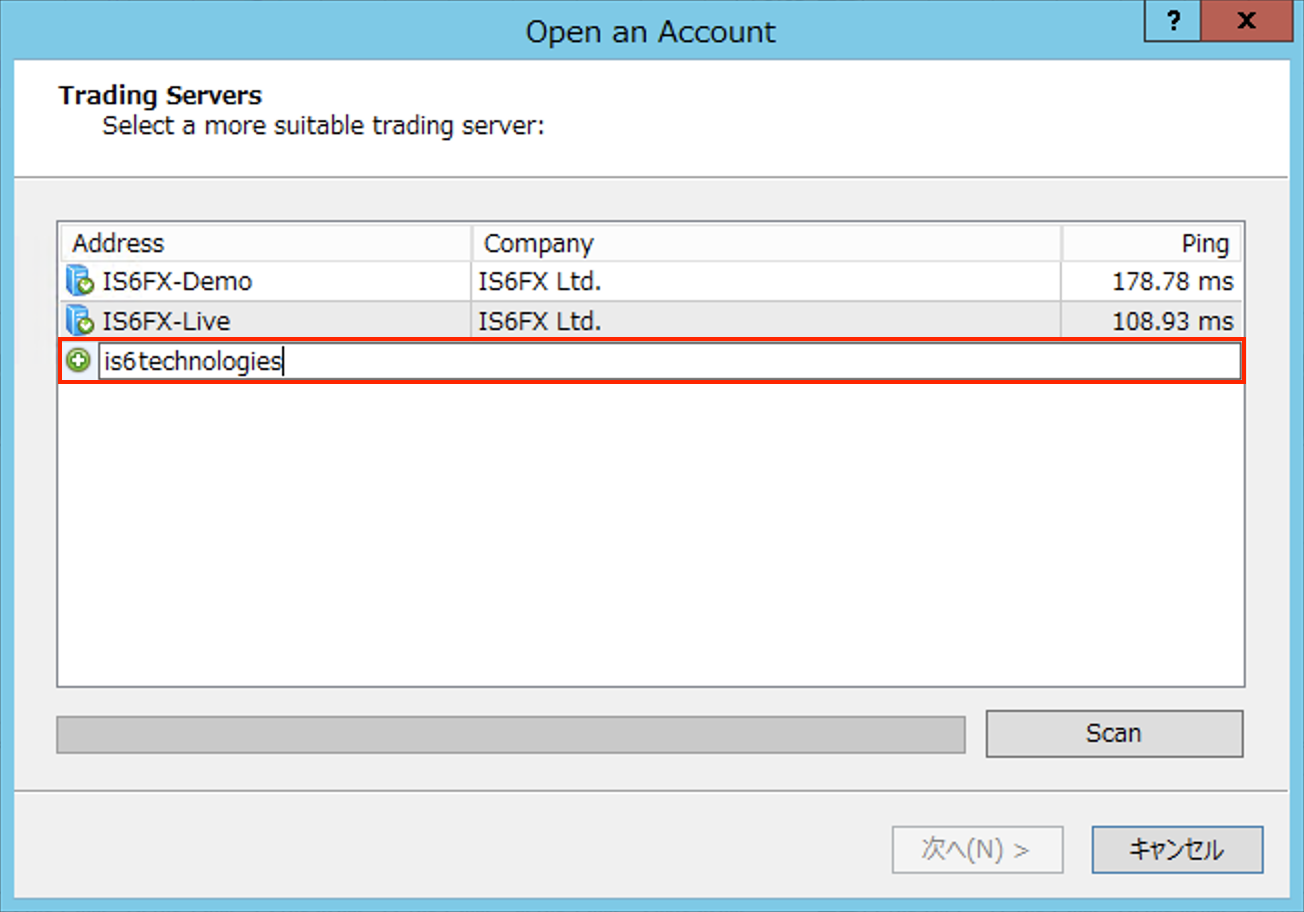Click the scan progress bar

coord(511,734)
